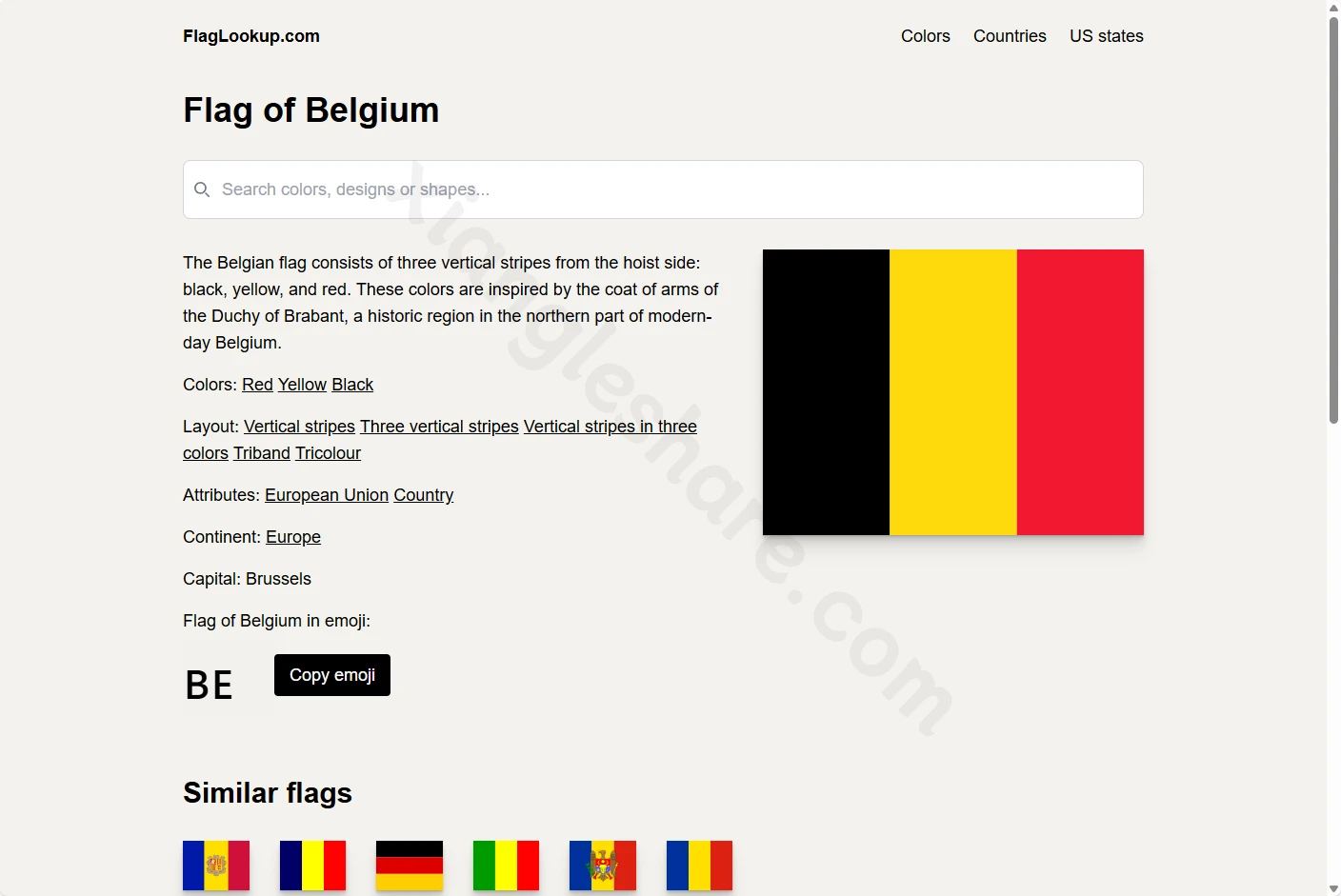Click the BE emoji text
Viewport: 1341px width, 896px height.
(x=210, y=685)
